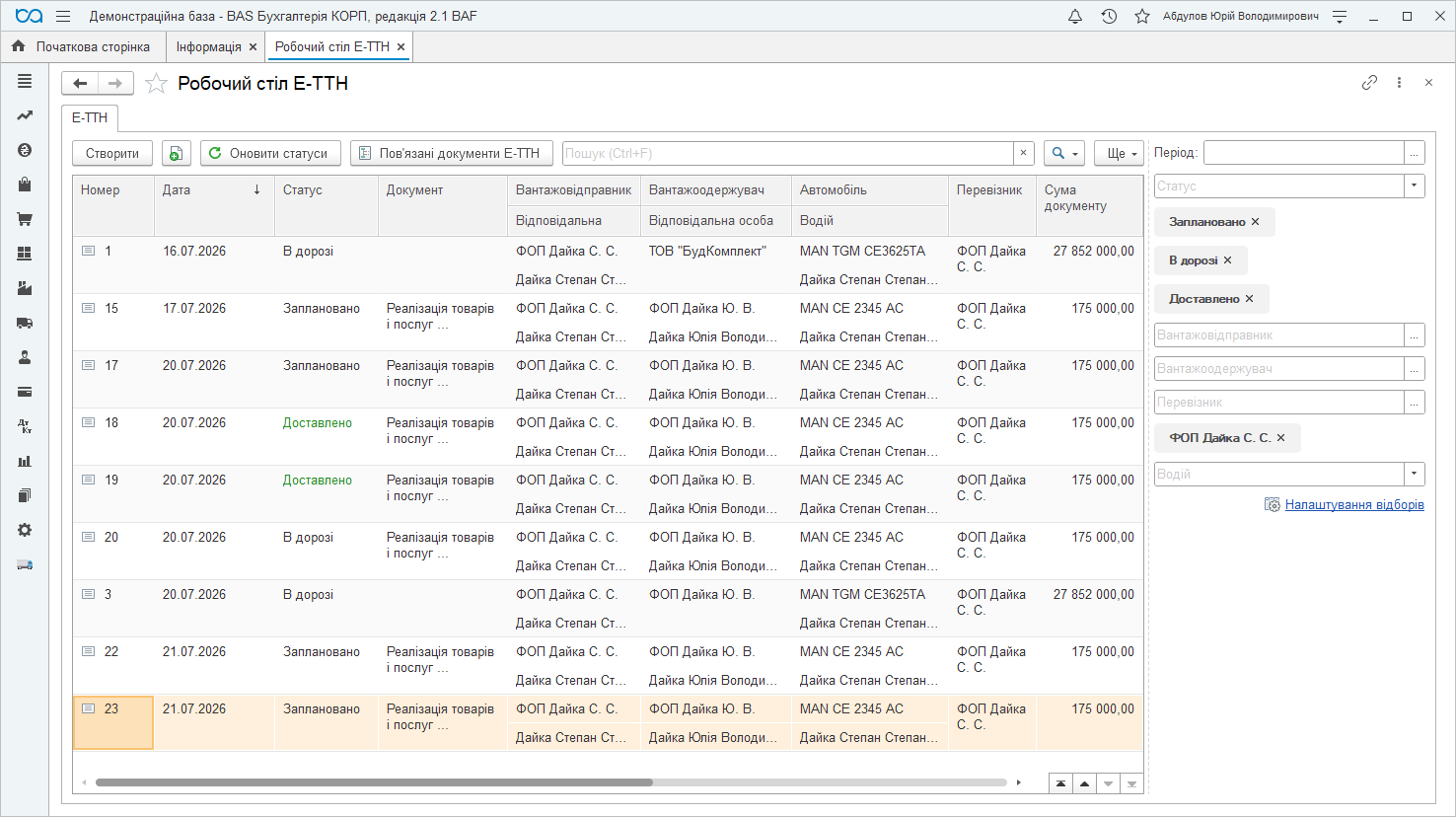
Task: Add Робочий стіл Е-ТТН to favorites
Action: tap(156, 84)
